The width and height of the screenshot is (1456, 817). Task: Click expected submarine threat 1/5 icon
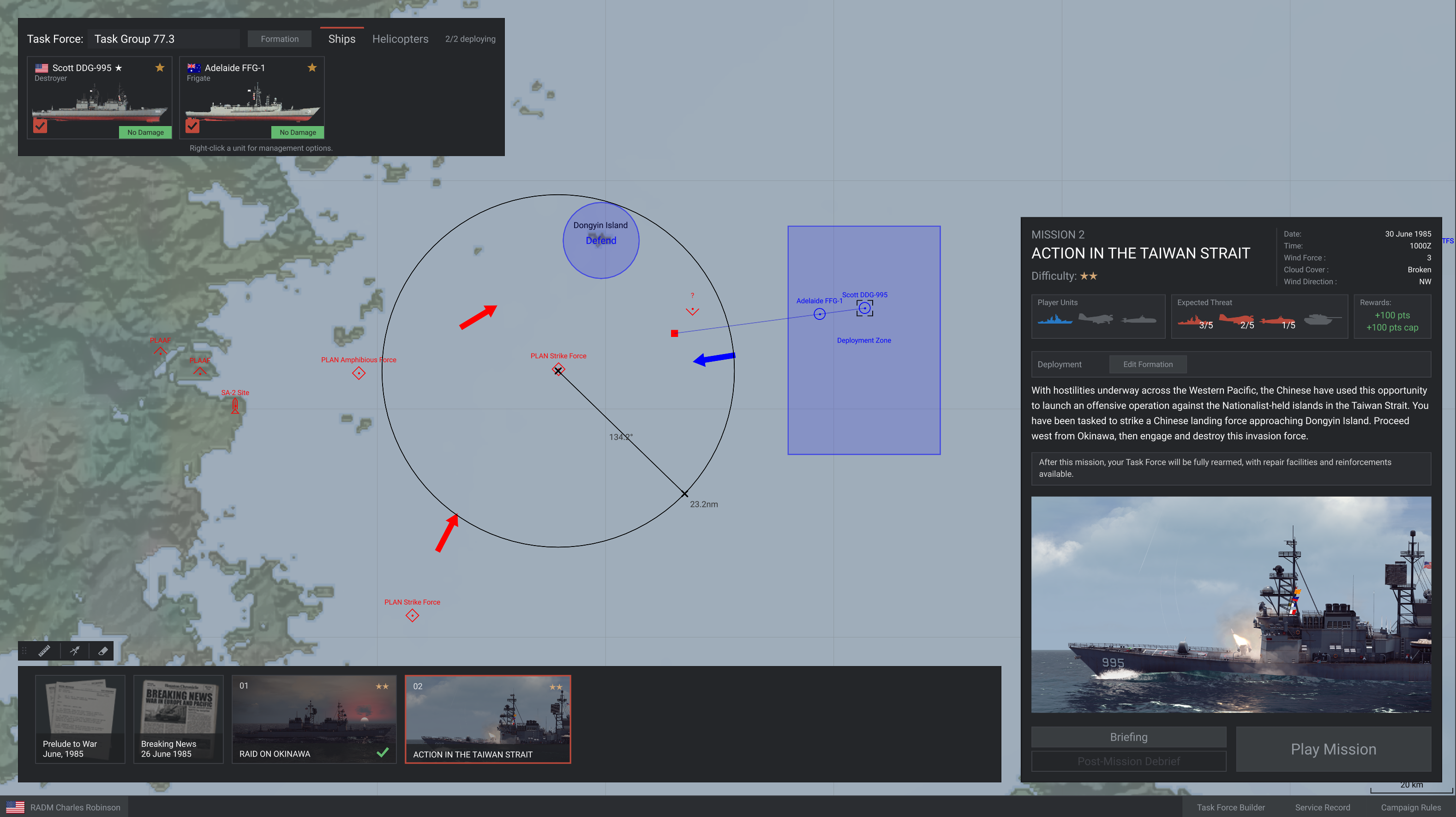[1278, 321]
